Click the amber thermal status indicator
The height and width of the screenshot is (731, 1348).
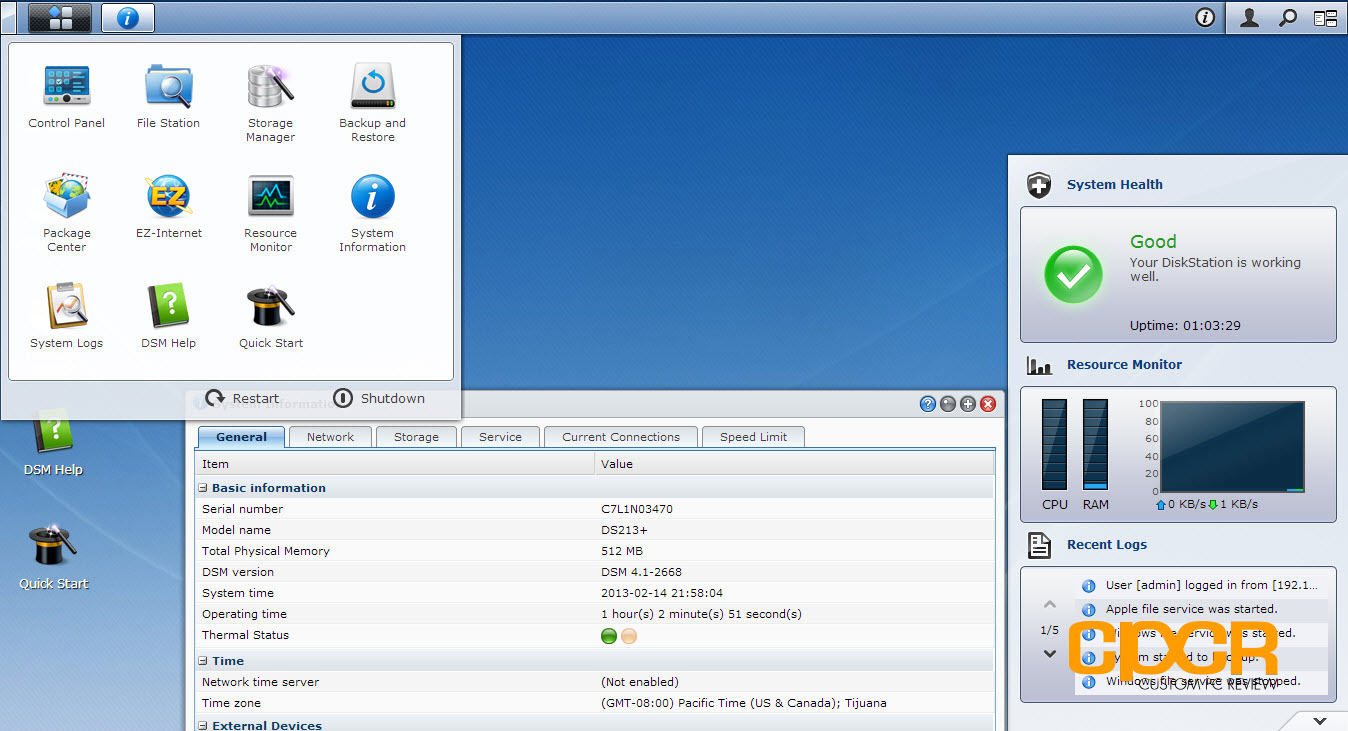coord(629,636)
